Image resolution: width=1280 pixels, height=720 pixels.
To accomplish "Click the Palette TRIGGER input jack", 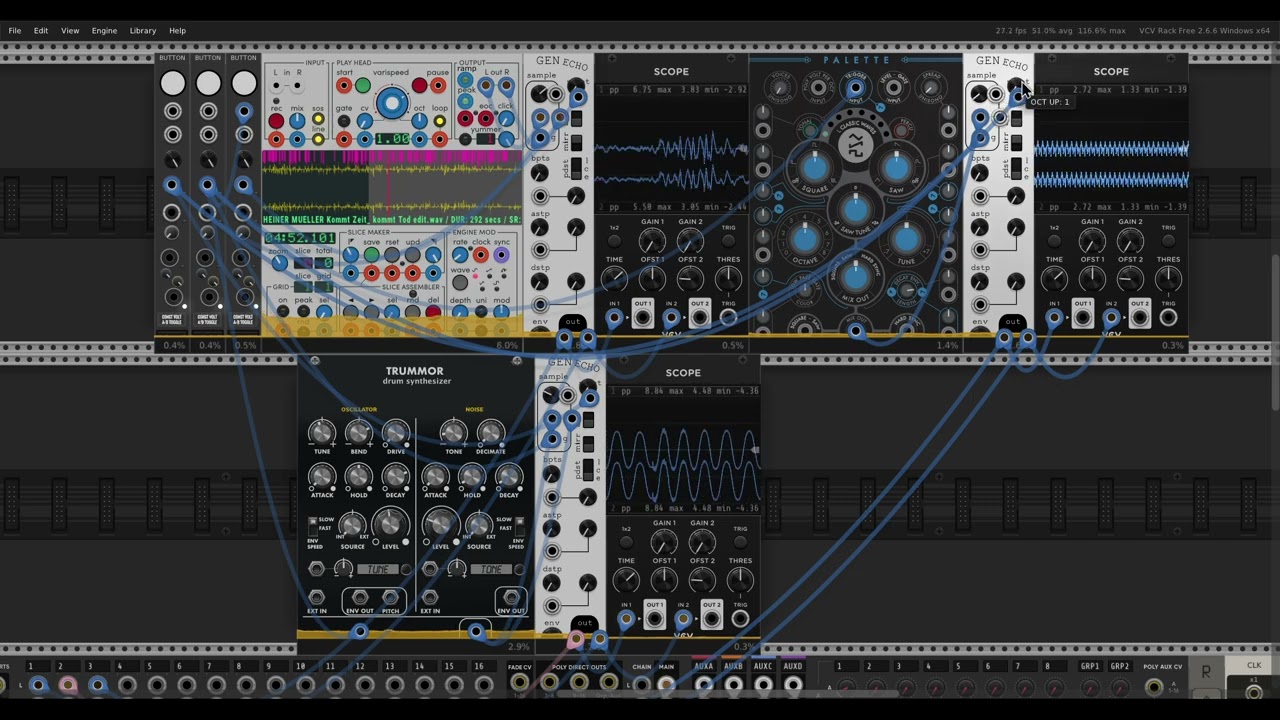I will point(856,87).
